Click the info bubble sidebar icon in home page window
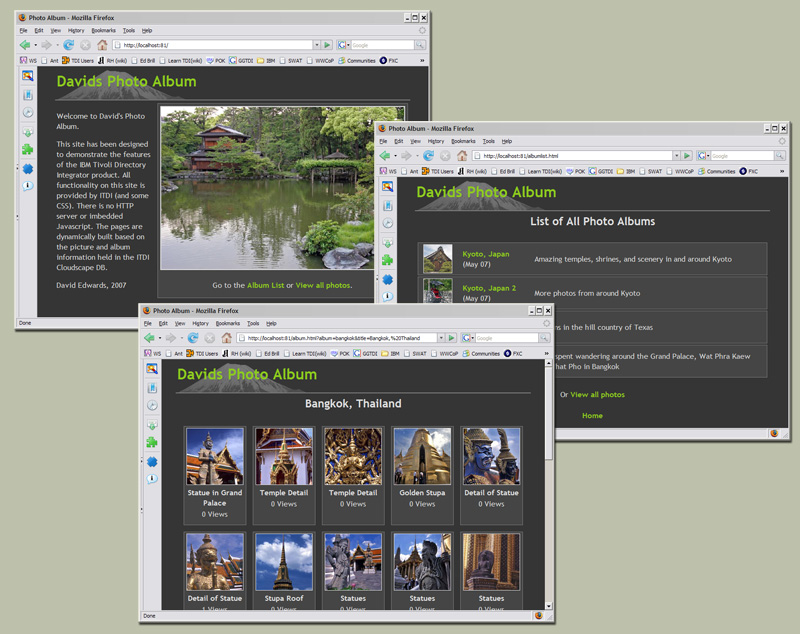This screenshot has width=800, height=634. click(28, 186)
